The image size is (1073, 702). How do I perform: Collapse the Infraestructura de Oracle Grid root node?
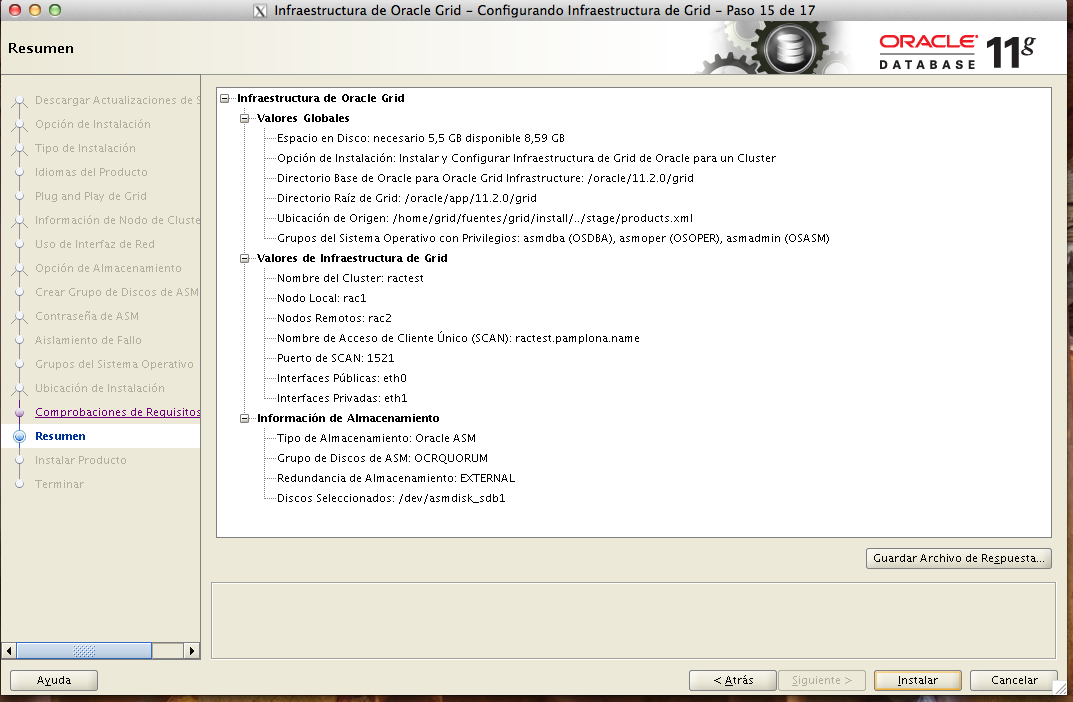tap(224, 99)
